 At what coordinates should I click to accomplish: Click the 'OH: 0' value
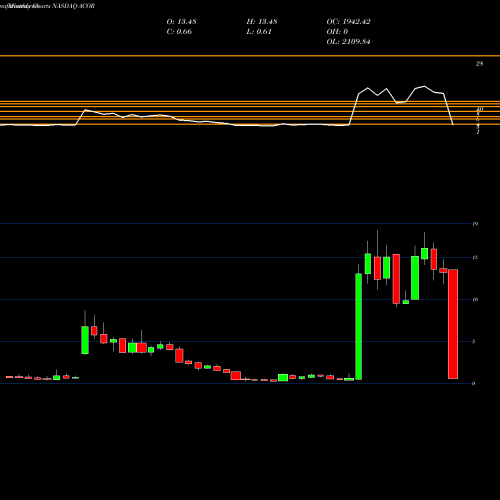point(337,32)
